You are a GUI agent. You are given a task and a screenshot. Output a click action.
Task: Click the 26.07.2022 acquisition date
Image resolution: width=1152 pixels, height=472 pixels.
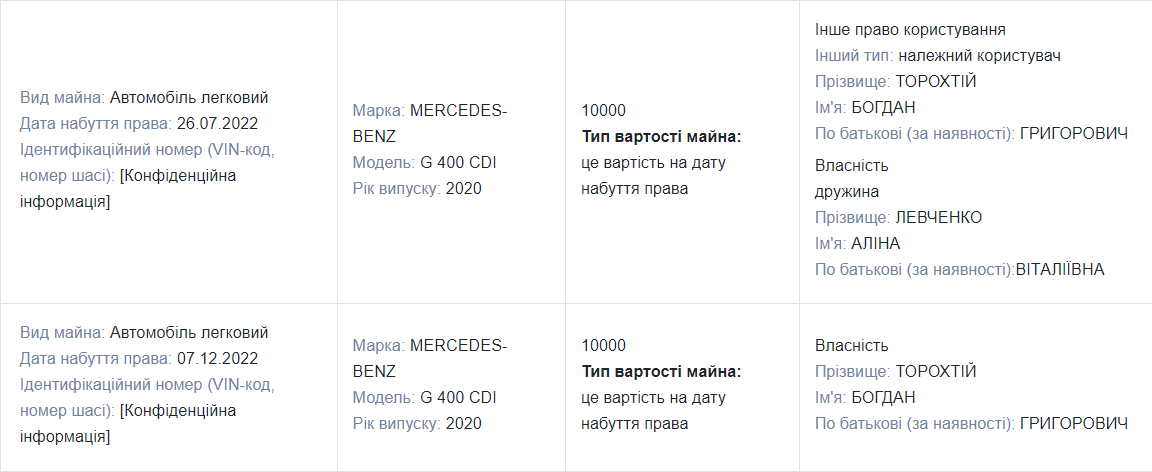click(217, 124)
